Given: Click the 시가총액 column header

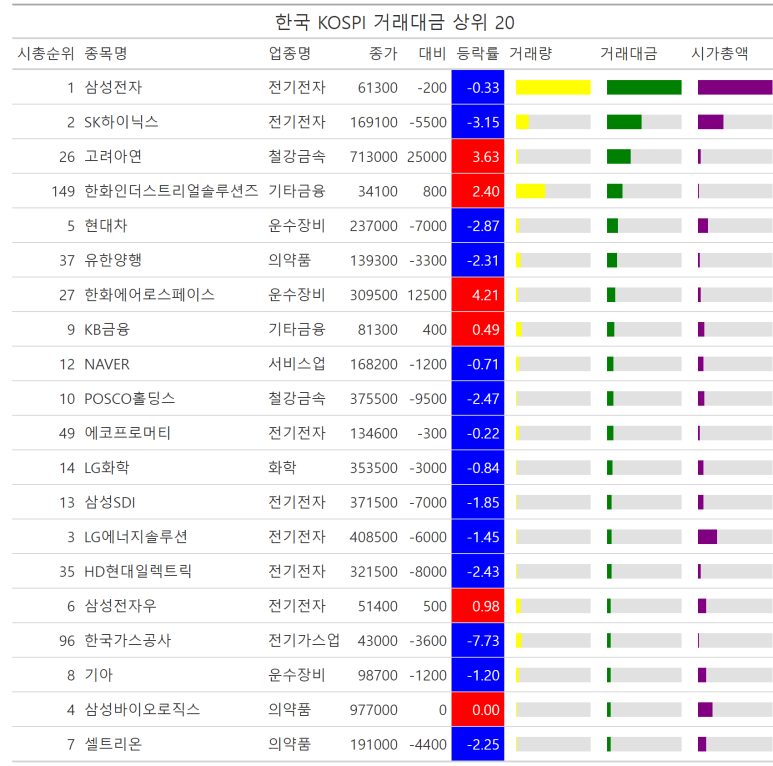Looking at the screenshot, I should [720, 53].
